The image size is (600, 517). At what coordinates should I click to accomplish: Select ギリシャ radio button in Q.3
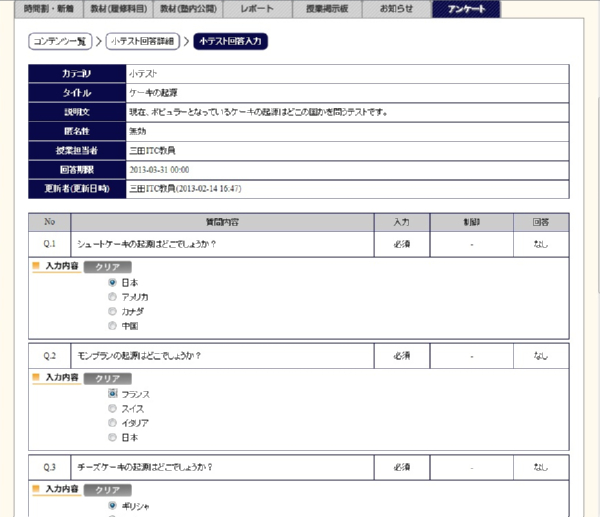pyautogui.click(x=112, y=506)
